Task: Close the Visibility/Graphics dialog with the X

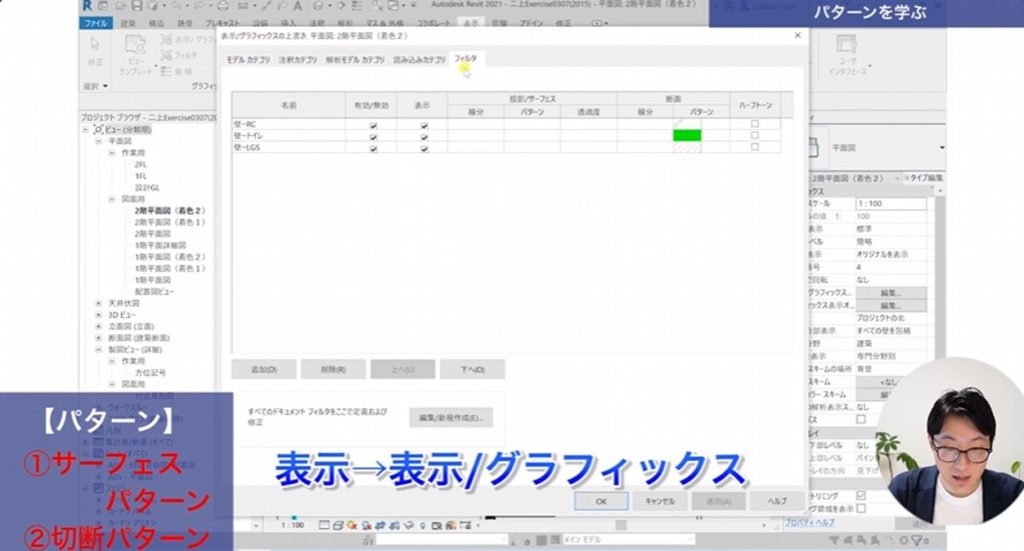Action: coord(797,35)
